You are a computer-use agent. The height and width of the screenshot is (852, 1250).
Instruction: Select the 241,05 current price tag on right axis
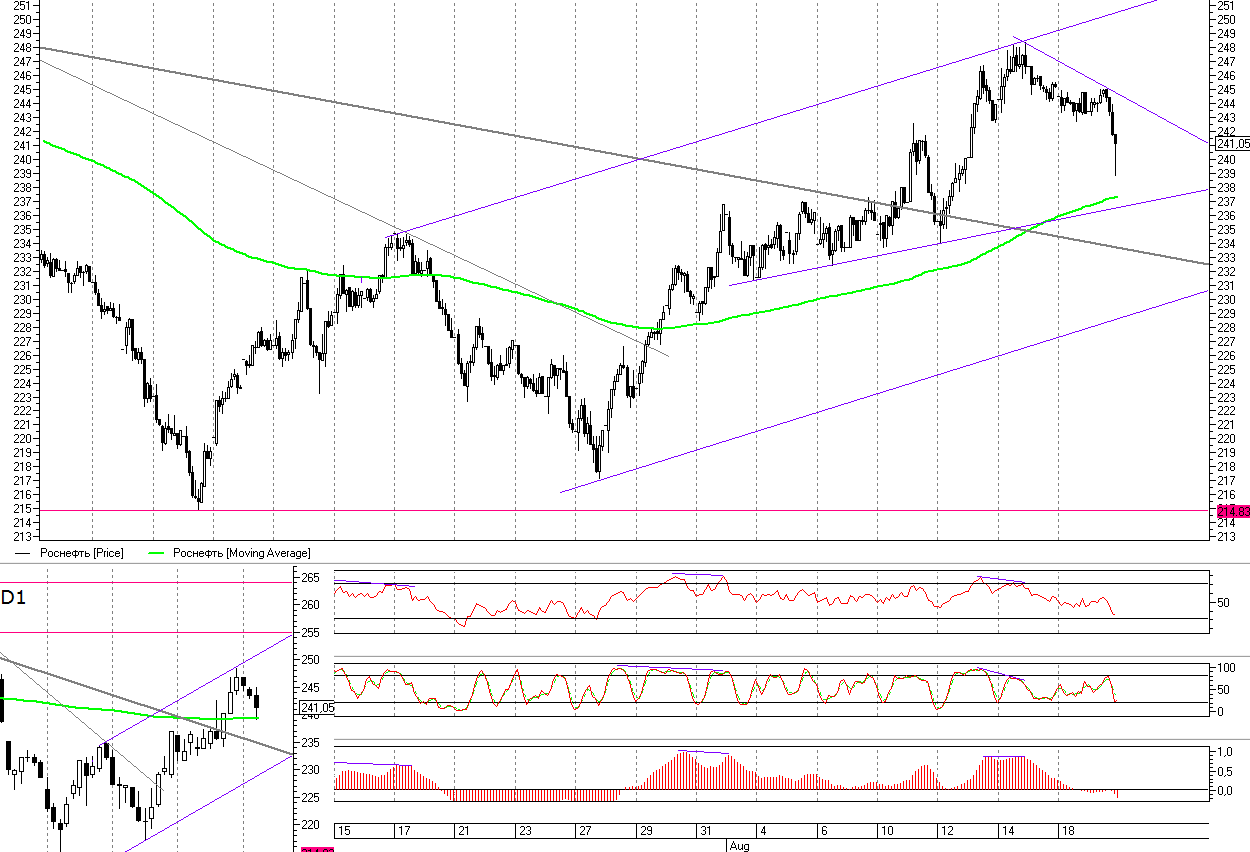tap(1232, 144)
